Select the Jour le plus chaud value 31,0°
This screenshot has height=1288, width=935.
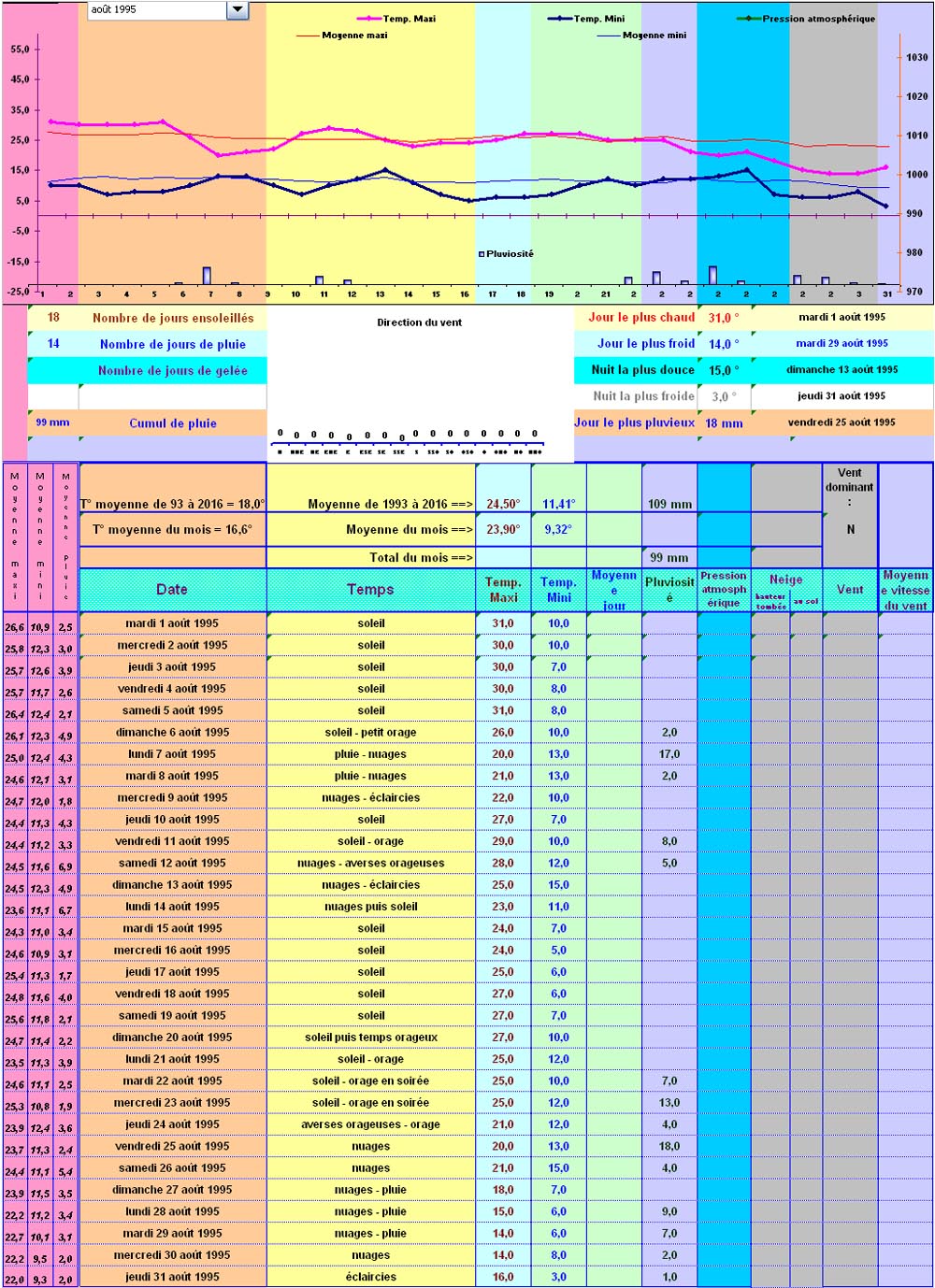click(x=723, y=318)
